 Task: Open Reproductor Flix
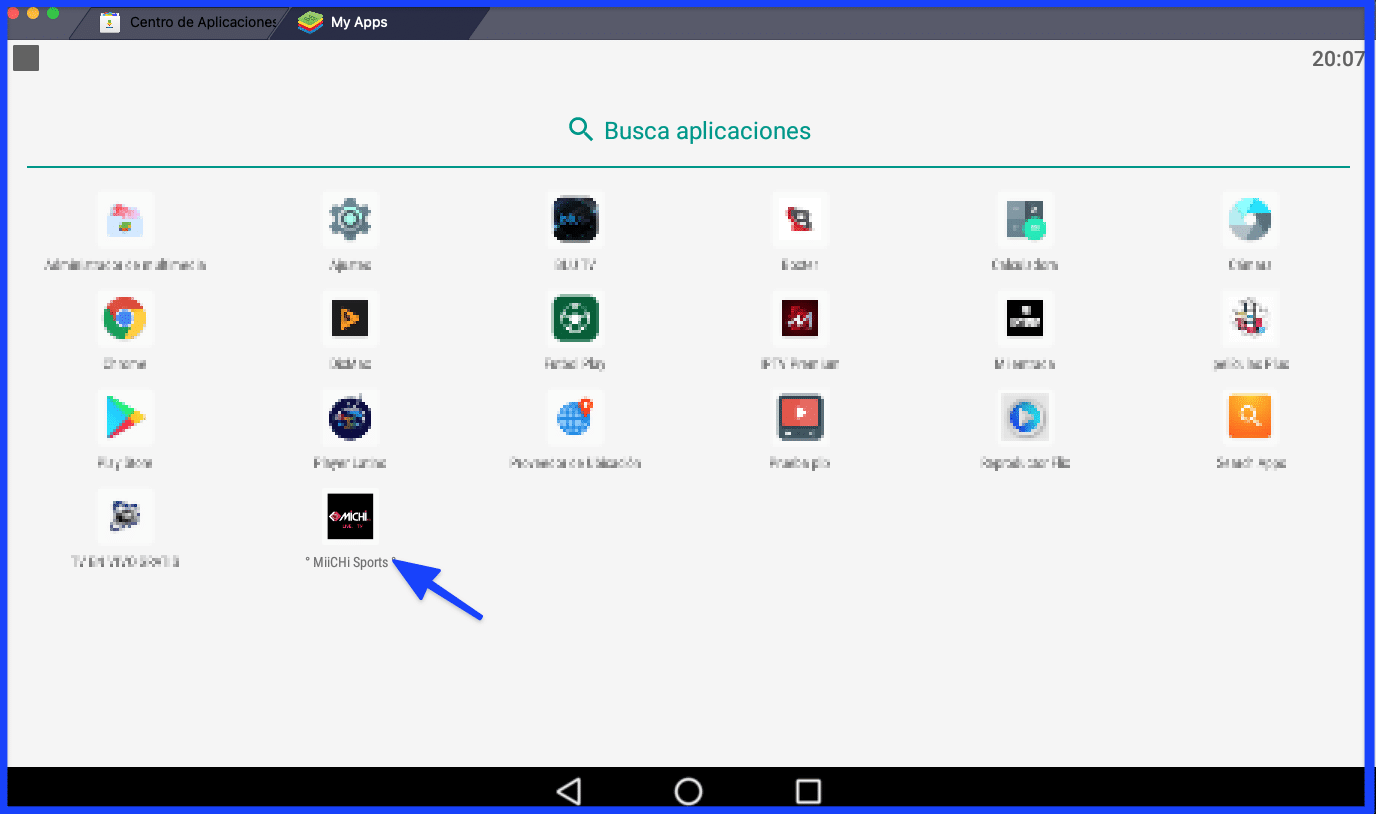click(x=1025, y=417)
